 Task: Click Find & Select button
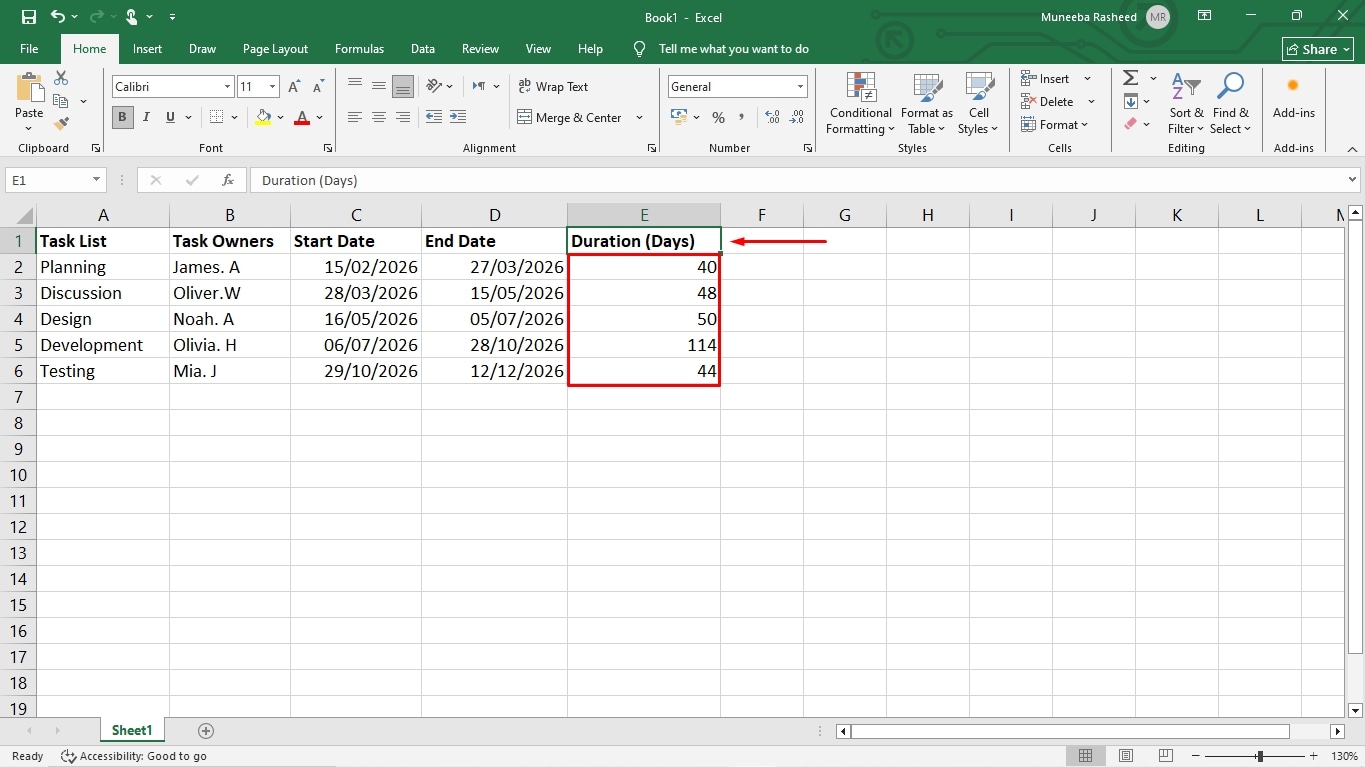pos(1230,103)
